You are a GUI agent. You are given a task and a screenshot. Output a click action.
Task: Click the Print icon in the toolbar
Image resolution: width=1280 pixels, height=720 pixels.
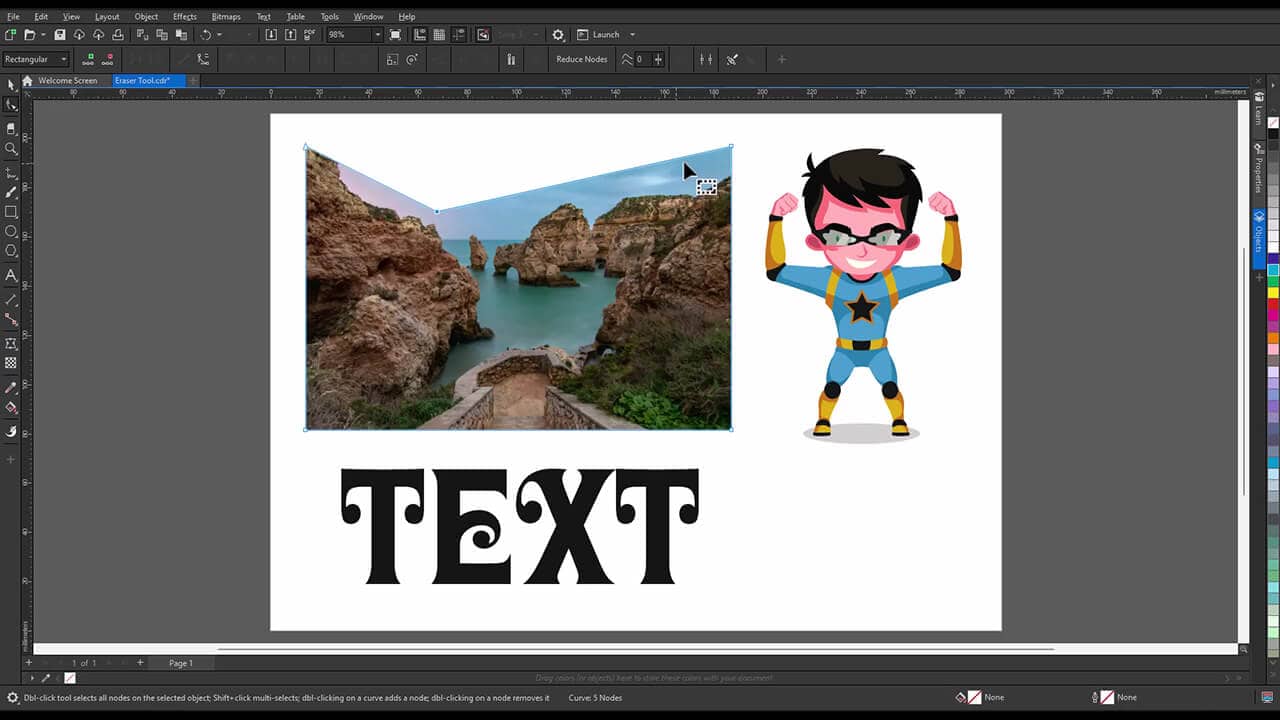coord(118,35)
